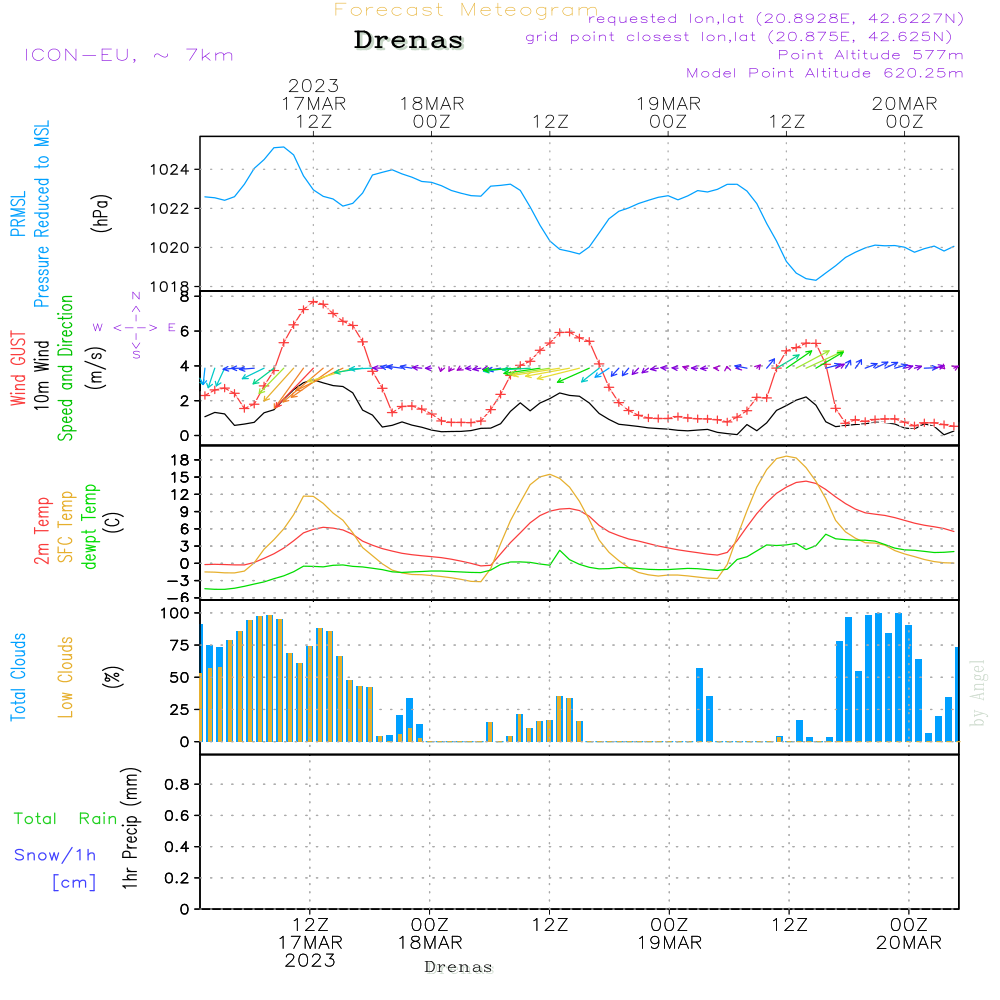Select the "grid point closest lon,lat" line
The height and width of the screenshot is (1000, 1000).
coord(739,37)
